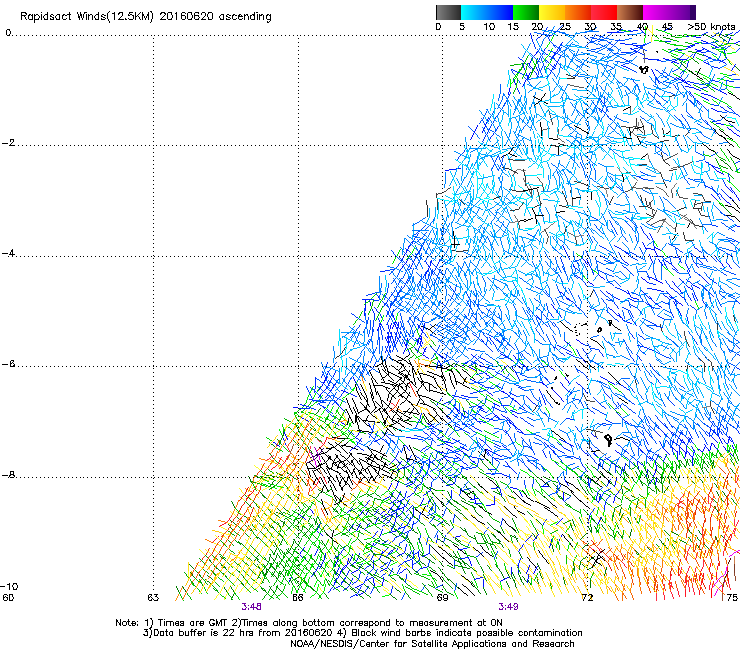The width and height of the screenshot is (740, 650).
Task: Click legend scale label '25'
Action: [x=565, y=27]
